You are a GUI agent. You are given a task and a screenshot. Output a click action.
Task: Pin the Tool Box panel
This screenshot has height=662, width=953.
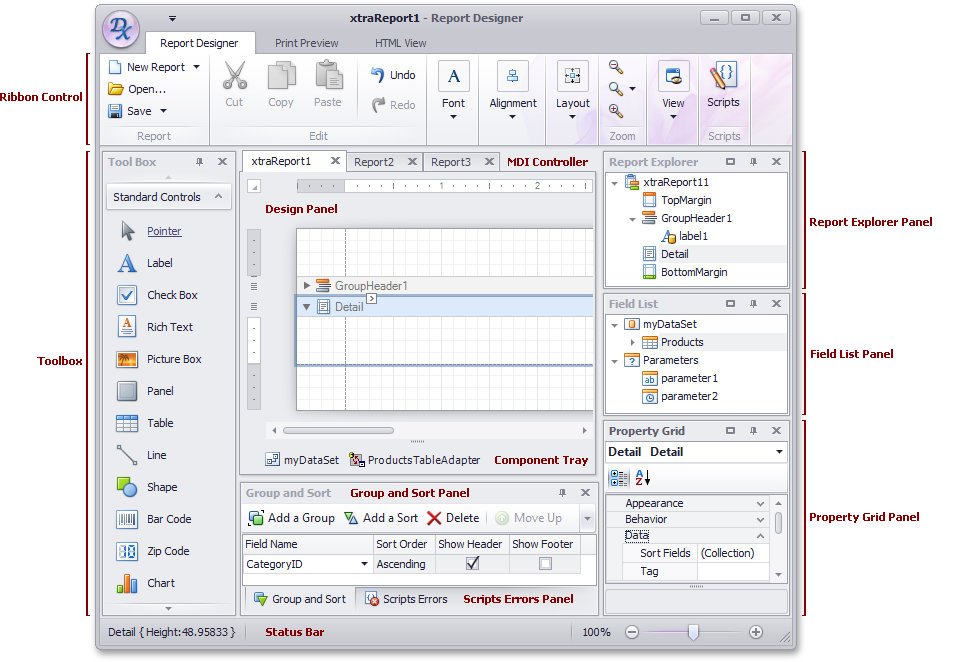tap(199, 162)
